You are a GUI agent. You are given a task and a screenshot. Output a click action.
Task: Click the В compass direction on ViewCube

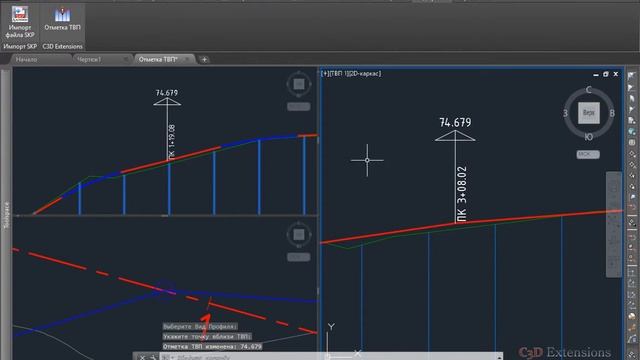pos(612,113)
